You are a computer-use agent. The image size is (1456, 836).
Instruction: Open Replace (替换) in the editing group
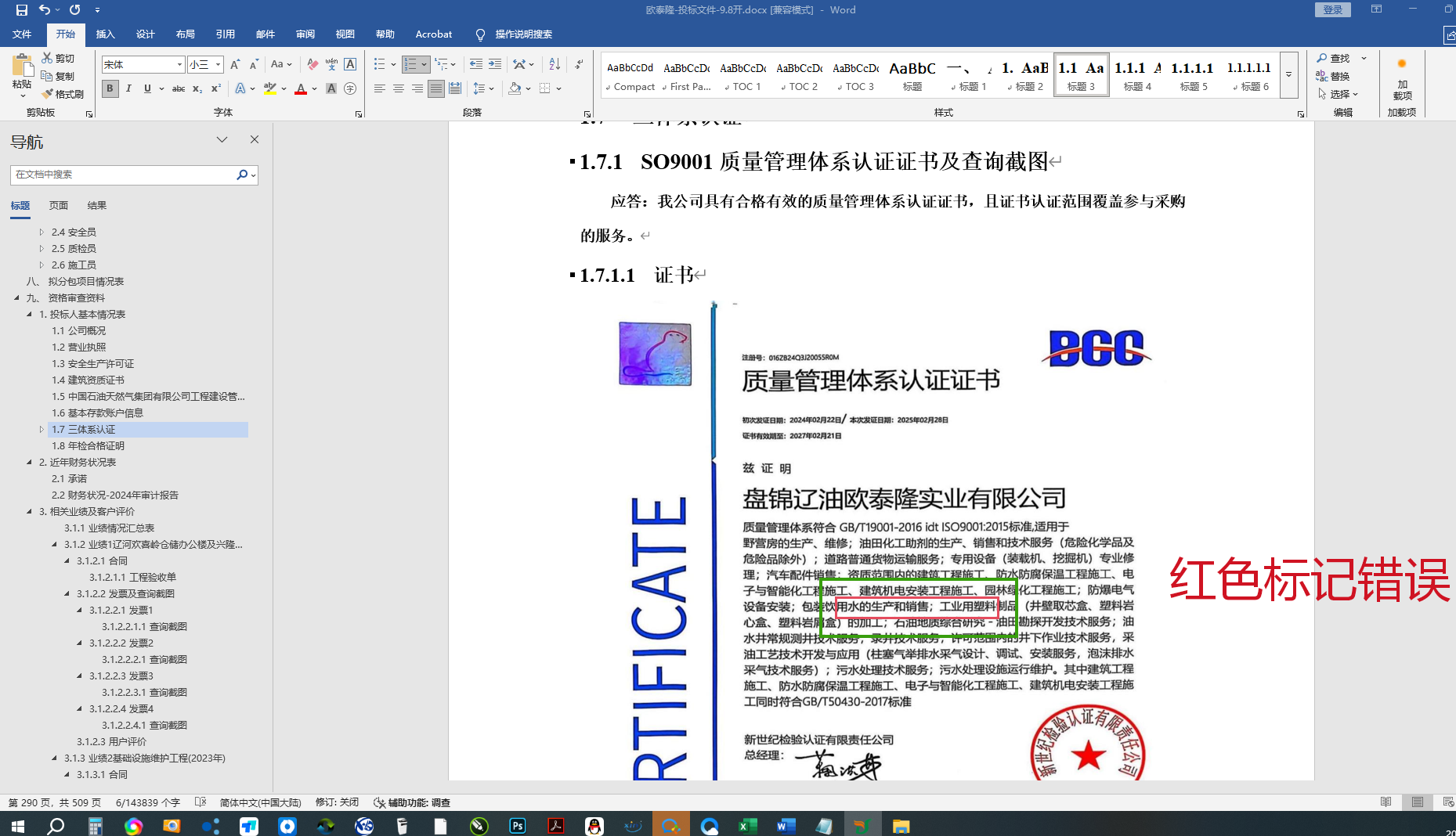[1333, 76]
